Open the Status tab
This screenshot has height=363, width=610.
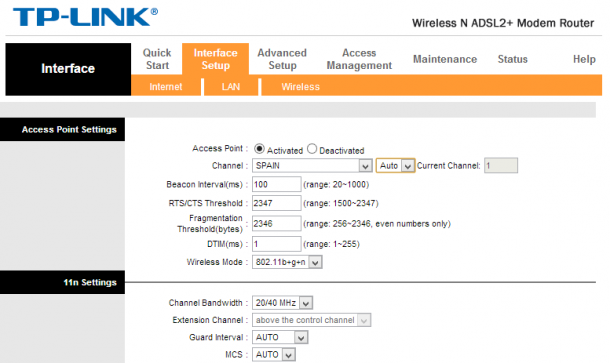point(512,59)
